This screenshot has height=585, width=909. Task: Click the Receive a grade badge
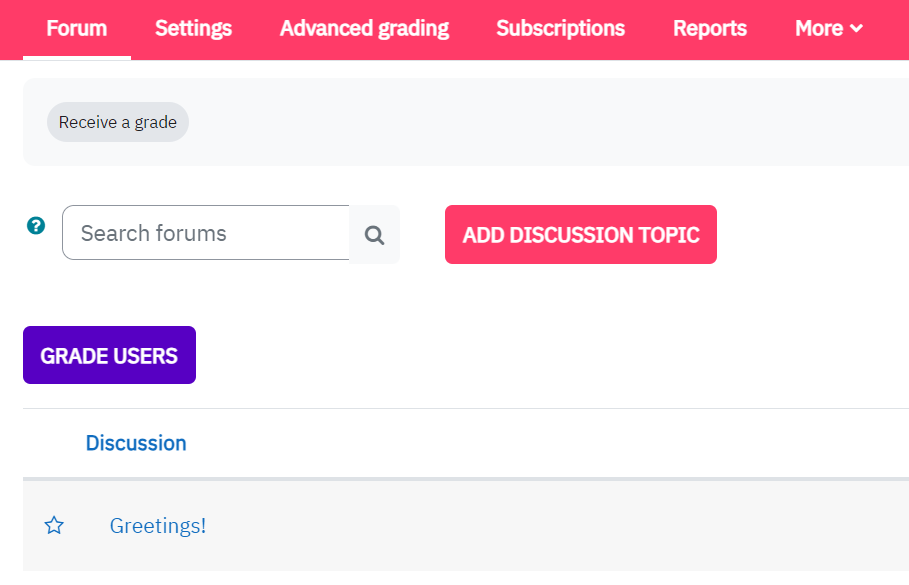click(x=118, y=122)
